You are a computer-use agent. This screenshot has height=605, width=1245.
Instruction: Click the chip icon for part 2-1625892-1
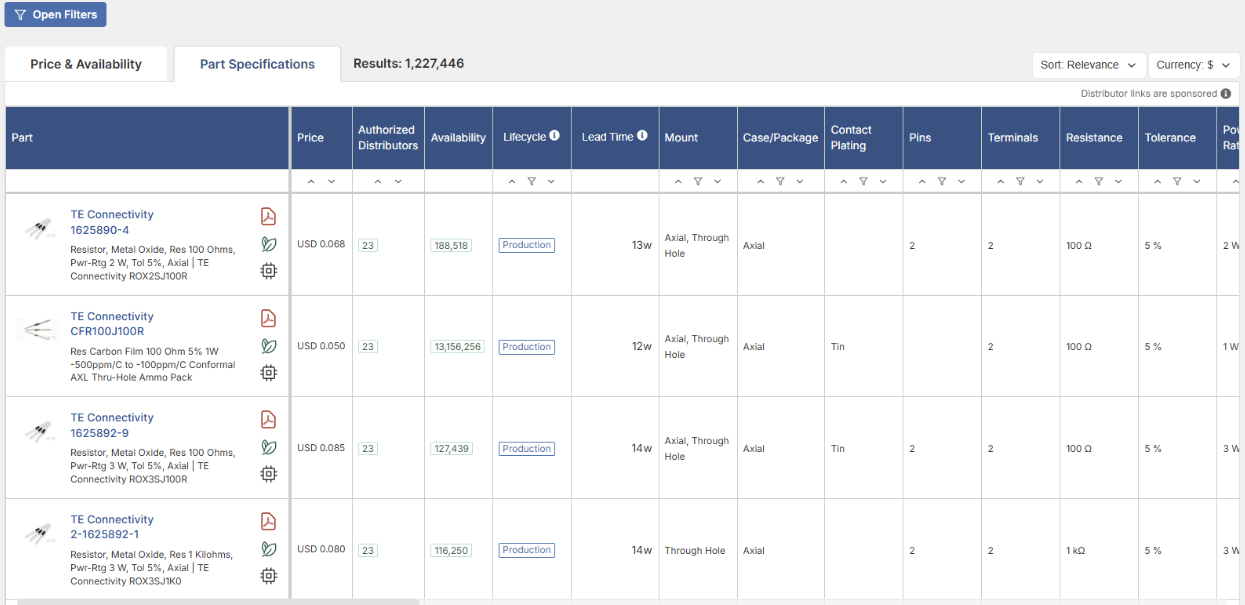click(x=268, y=576)
